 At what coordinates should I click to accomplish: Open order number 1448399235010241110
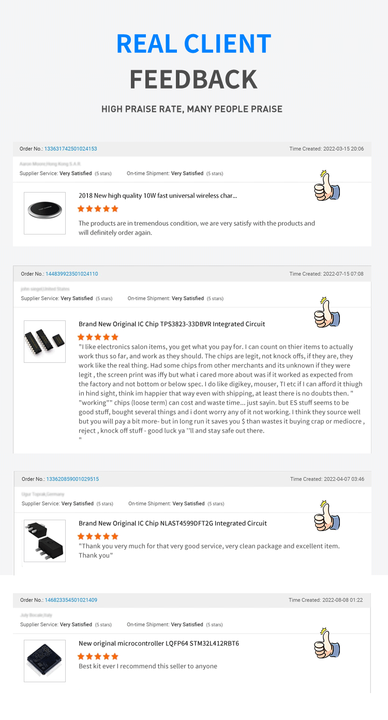(72, 274)
